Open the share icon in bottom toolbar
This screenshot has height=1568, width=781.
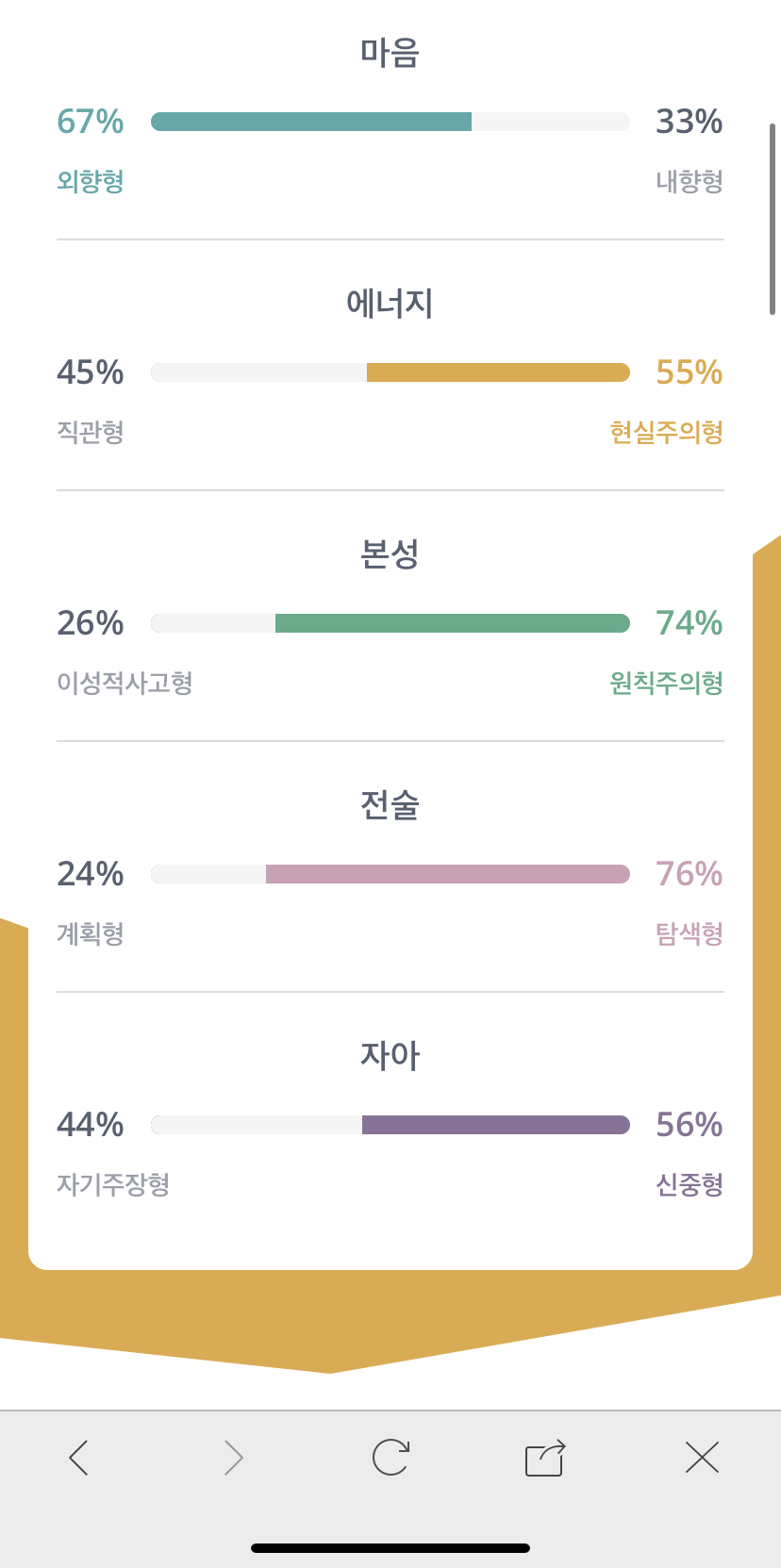pyautogui.click(x=545, y=1458)
